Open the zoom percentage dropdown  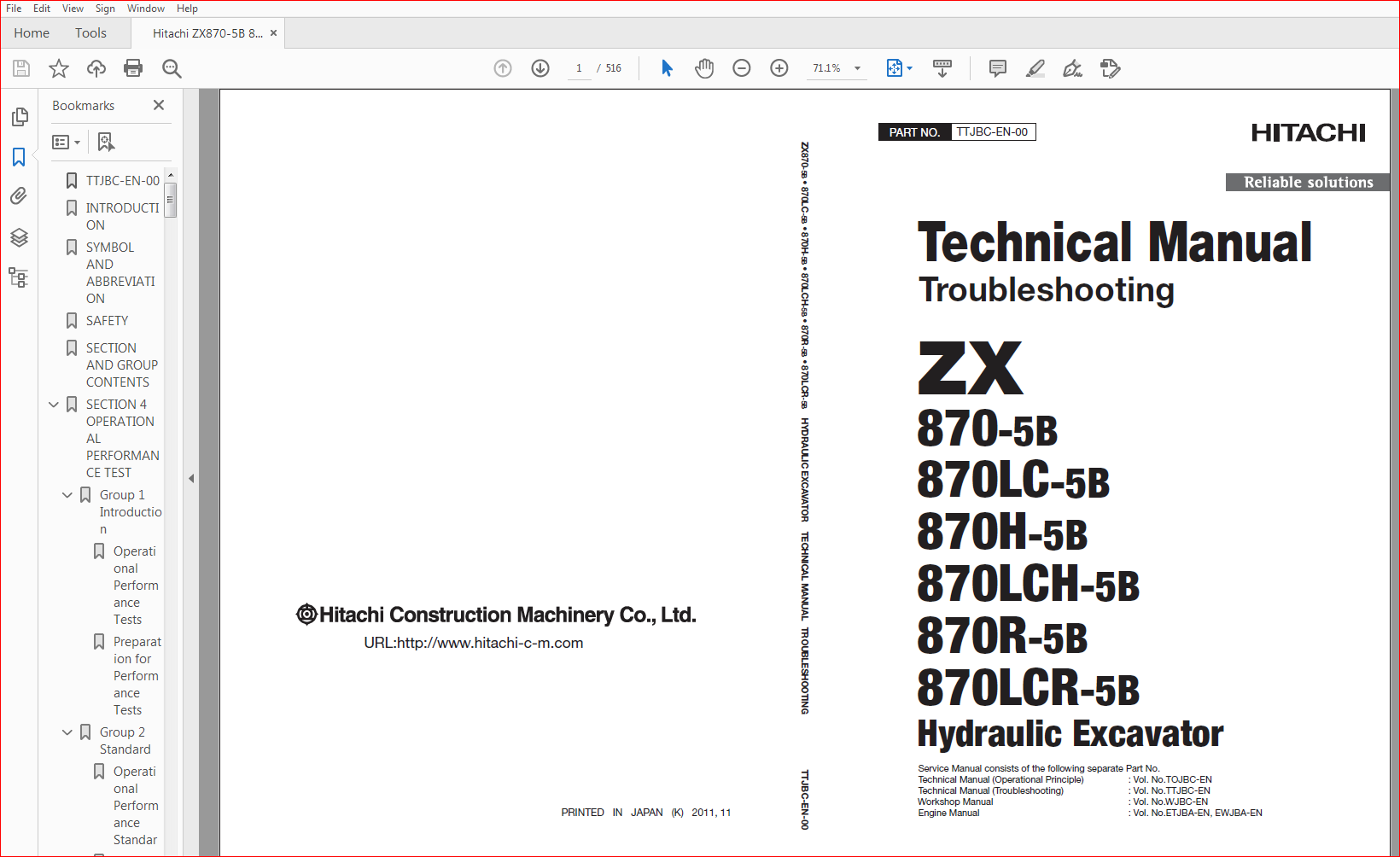tap(857, 68)
